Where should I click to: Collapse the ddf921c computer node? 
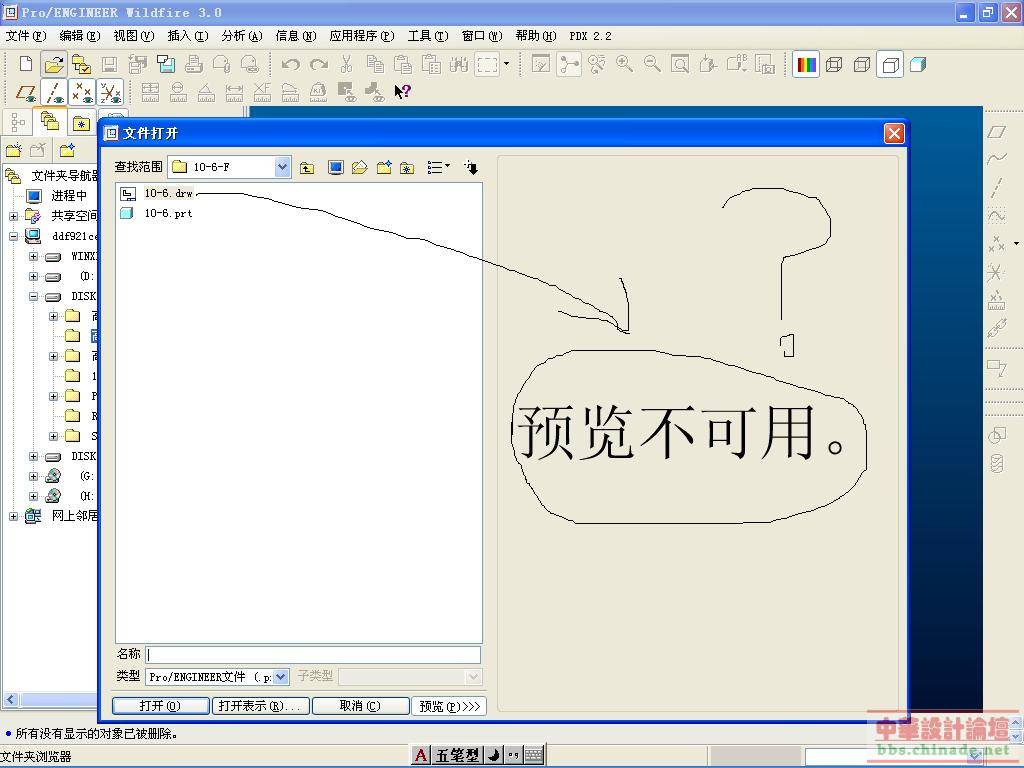click(14, 236)
